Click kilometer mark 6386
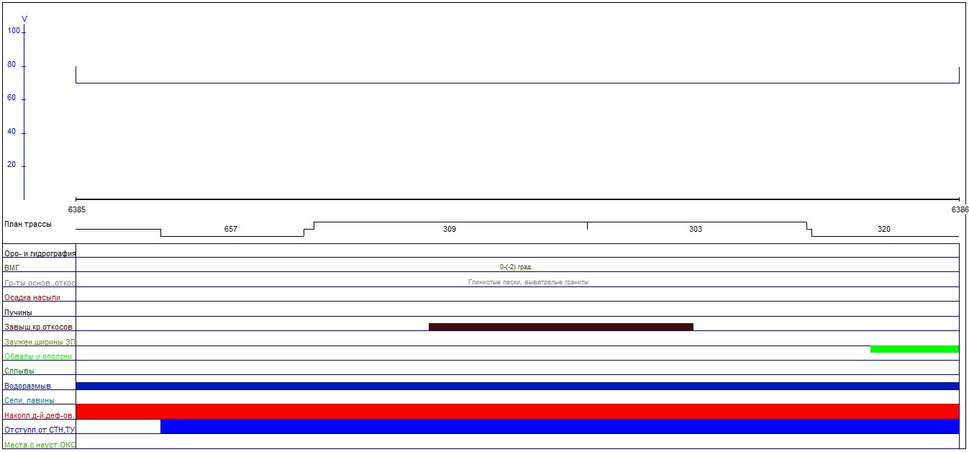 pyautogui.click(x=960, y=210)
